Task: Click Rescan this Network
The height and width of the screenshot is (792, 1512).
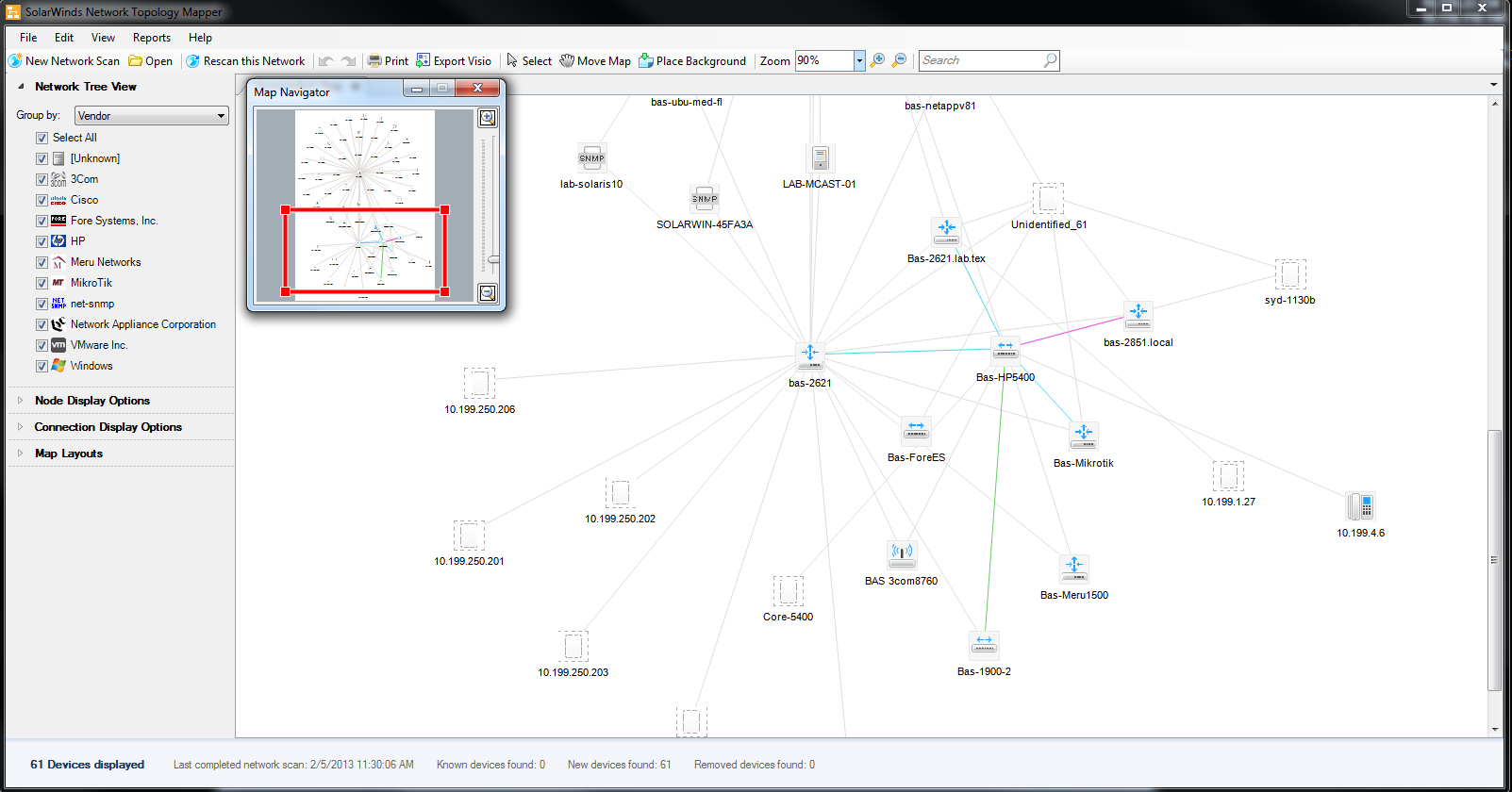Action: tap(245, 61)
